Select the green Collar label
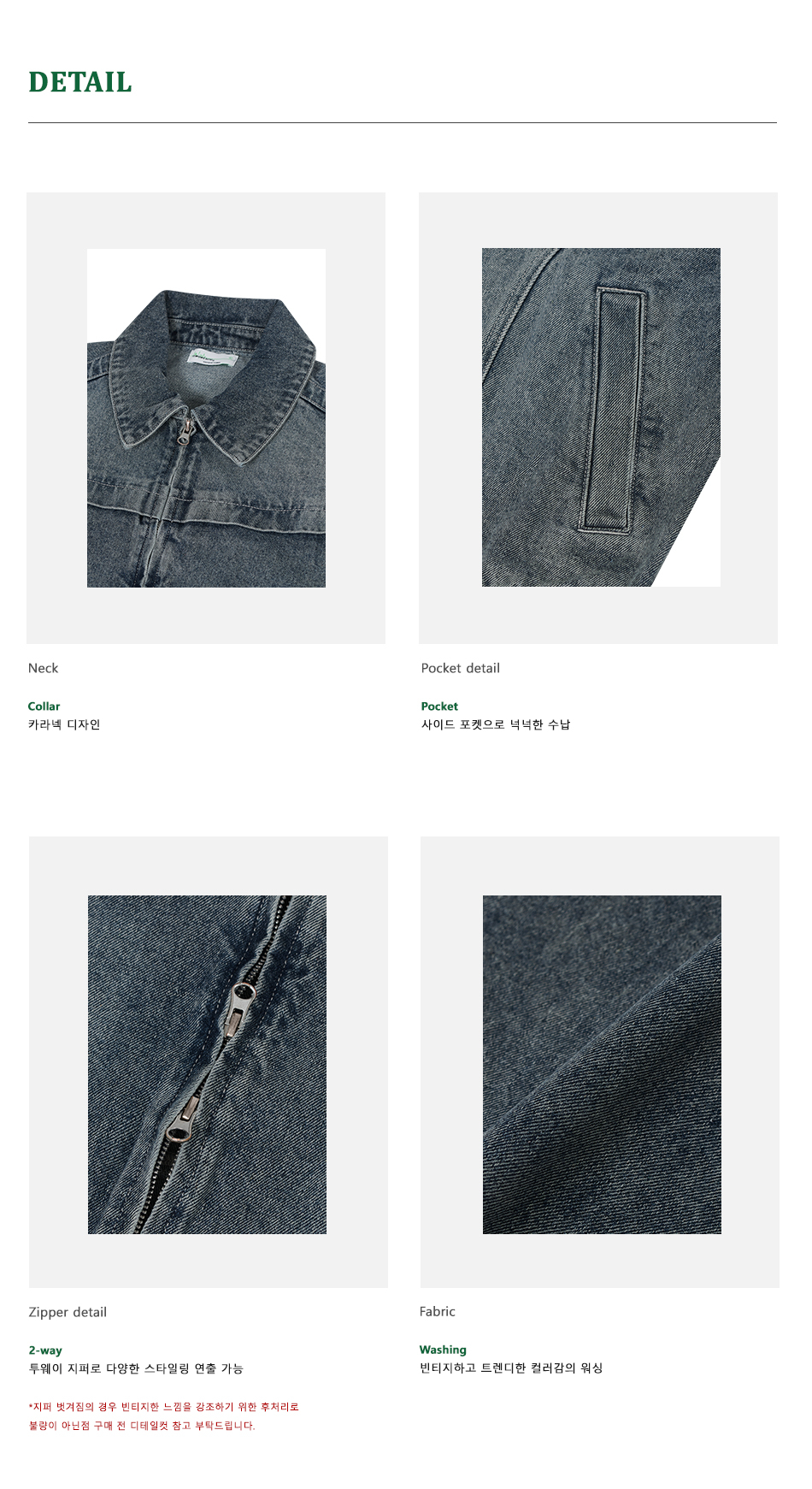Image resolution: width=812 pixels, height=1489 pixels. click(44, 706)
